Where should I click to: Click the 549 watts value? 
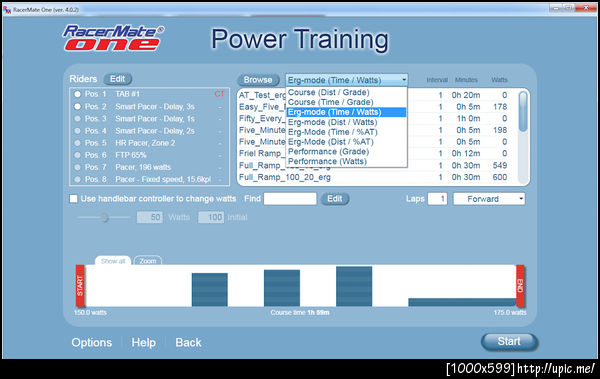(500, 165)
